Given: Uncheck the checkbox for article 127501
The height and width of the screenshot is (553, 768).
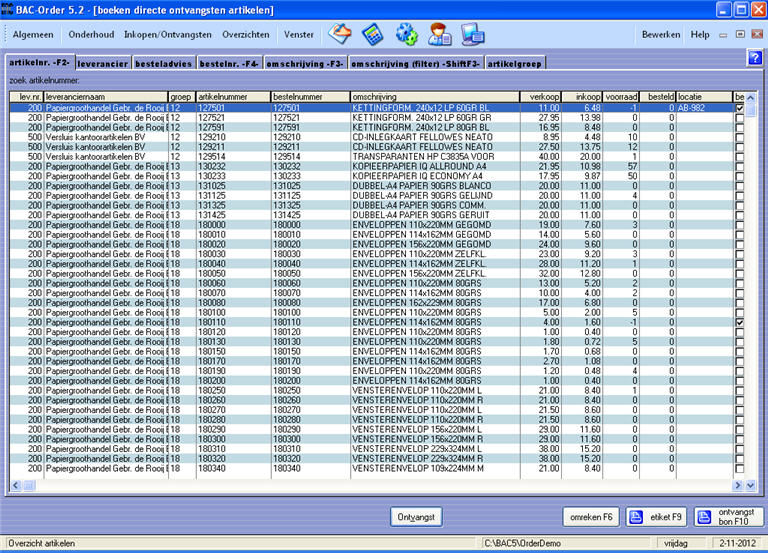Looking at the screenshot, I should pos(740,107).
